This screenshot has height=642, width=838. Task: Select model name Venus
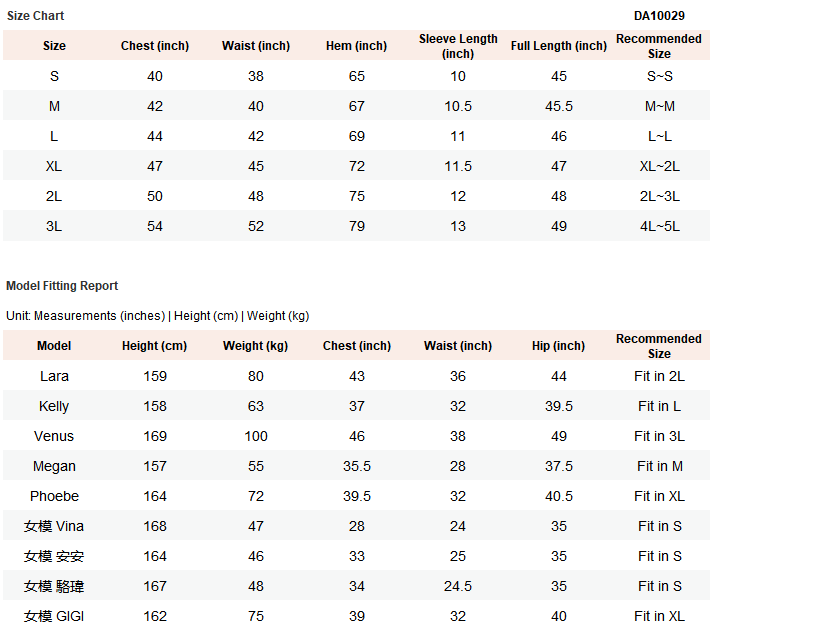(x=54, y=436)
